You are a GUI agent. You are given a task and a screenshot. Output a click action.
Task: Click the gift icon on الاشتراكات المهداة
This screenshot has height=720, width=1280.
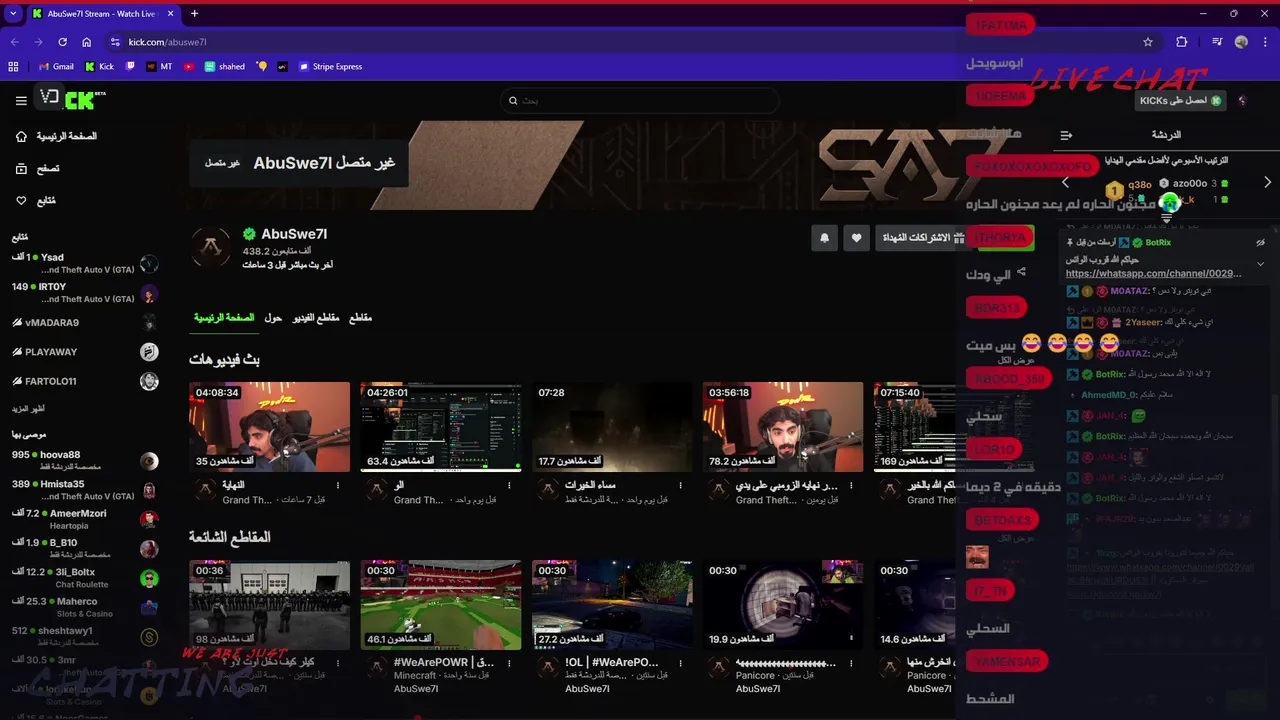click(959, 238)
